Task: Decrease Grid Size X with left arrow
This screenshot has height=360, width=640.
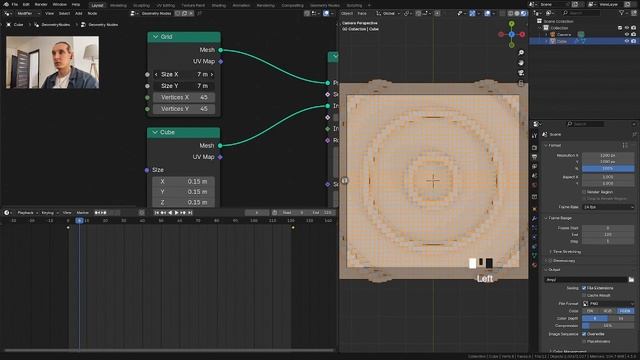Action: 156,74
